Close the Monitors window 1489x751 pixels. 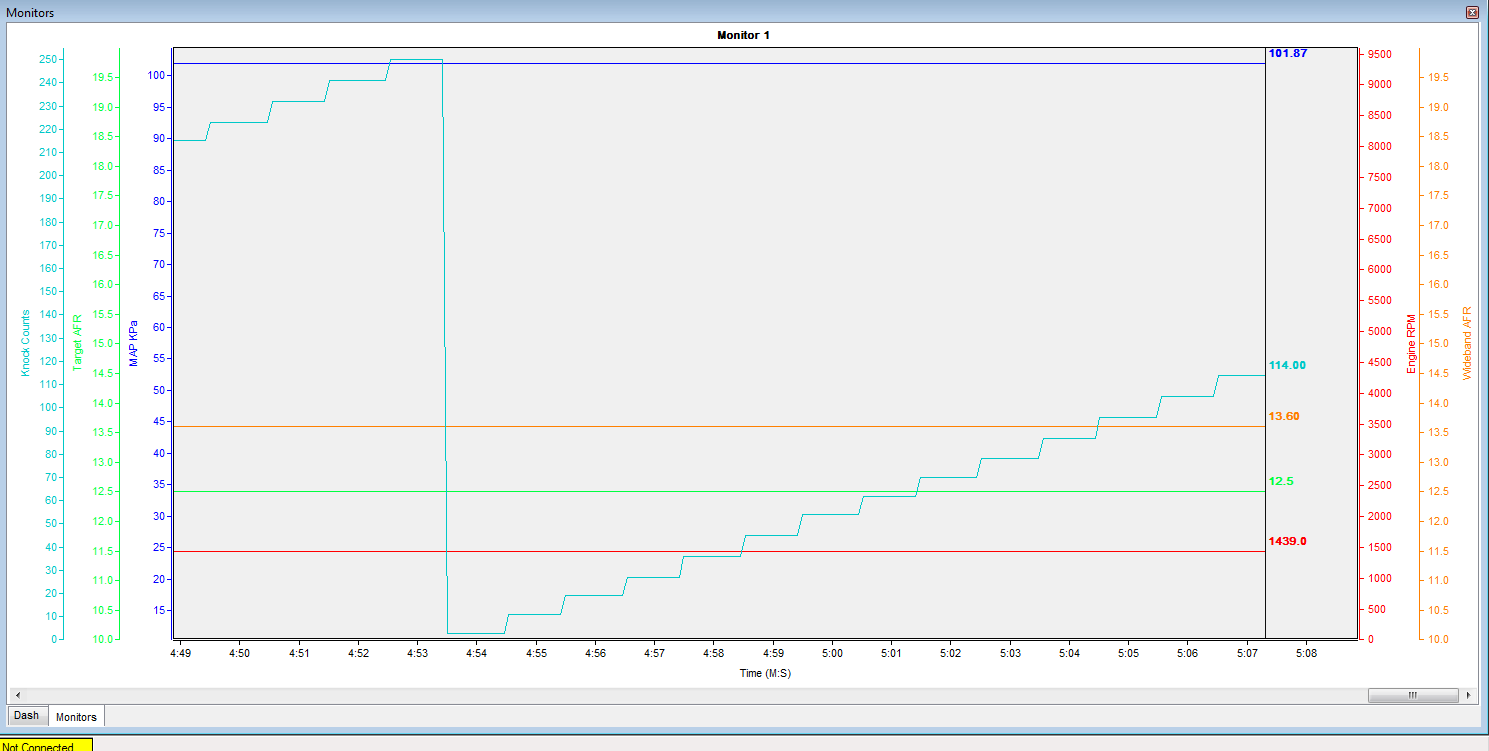click(1472, 12)
